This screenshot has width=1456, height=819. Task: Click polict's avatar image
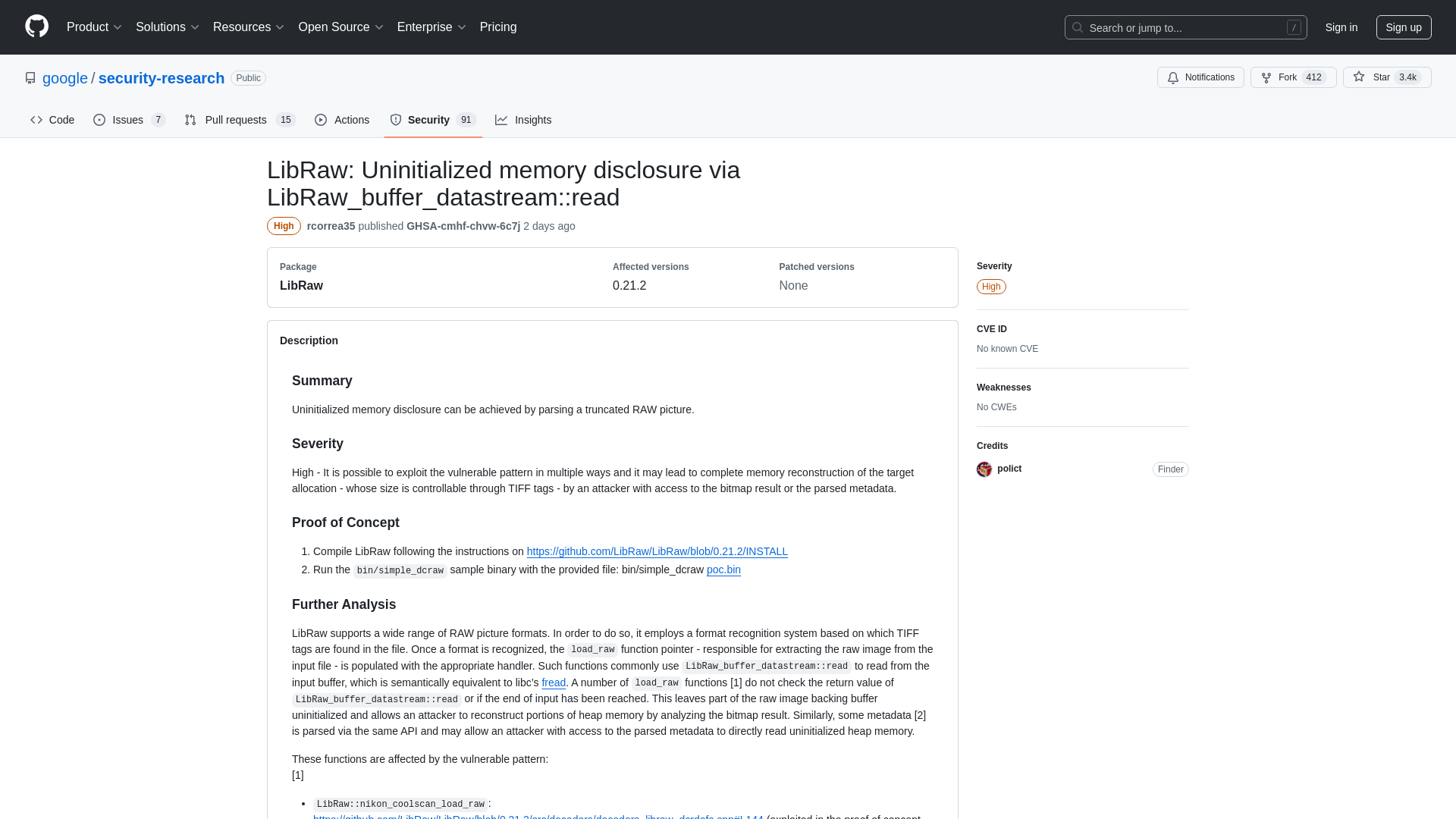[x=984, y=469]
